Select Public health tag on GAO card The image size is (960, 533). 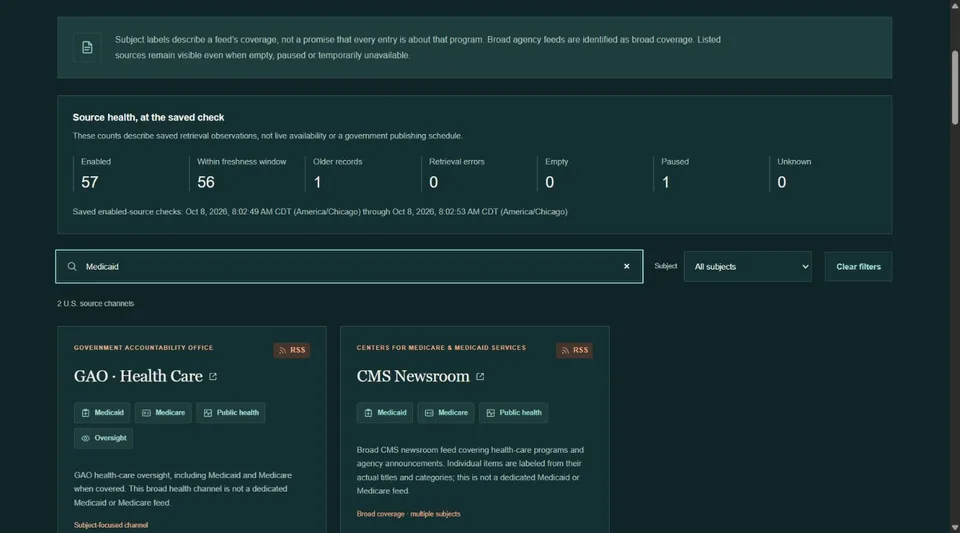coord(231,412)
